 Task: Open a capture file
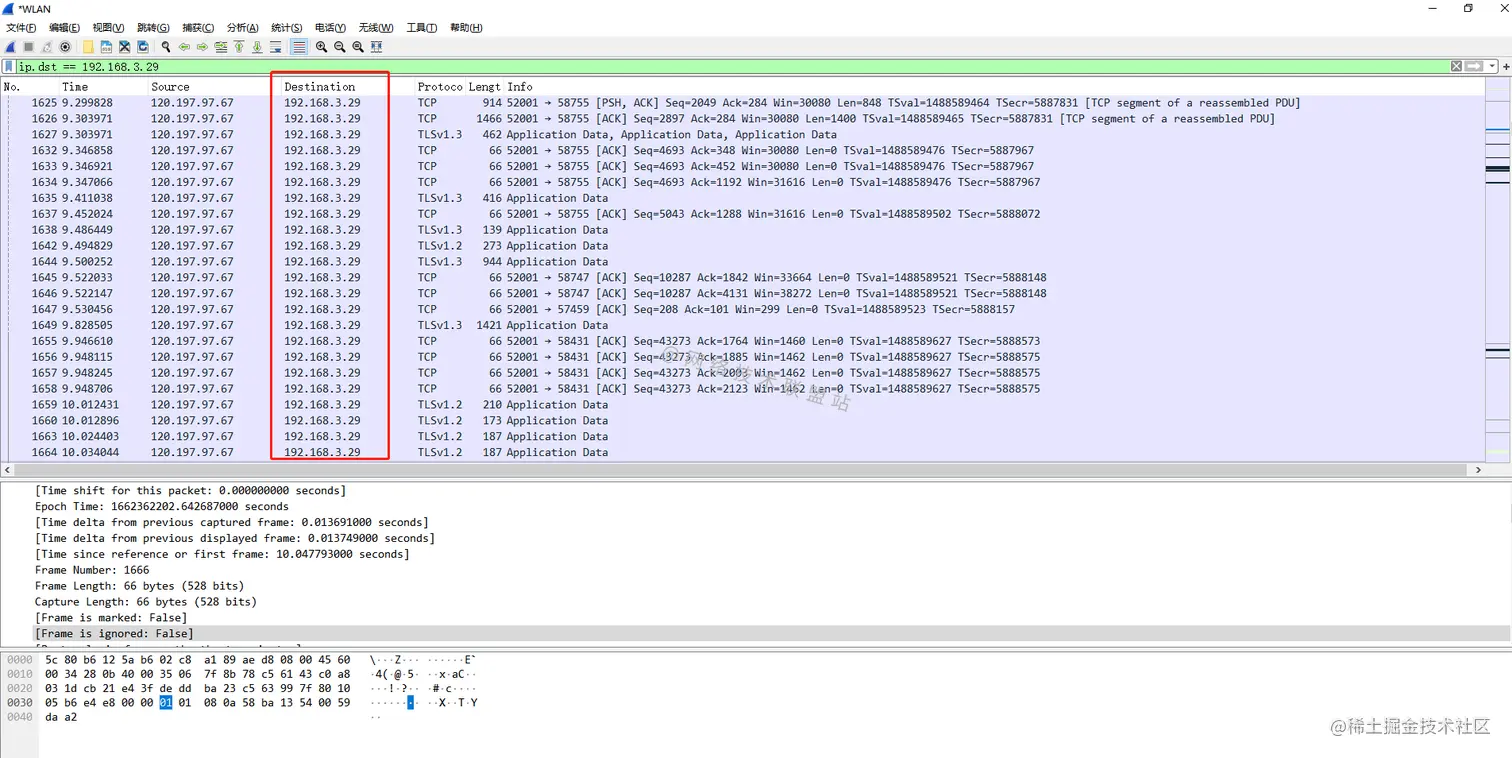click(88, 47)
